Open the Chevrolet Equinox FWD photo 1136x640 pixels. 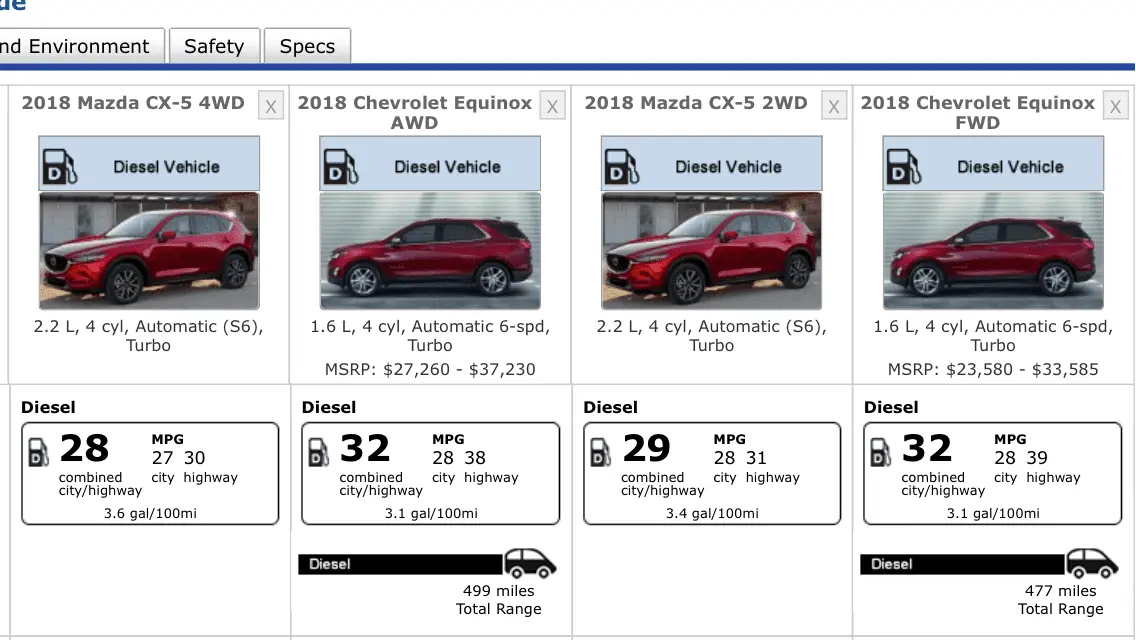pos(993,250)
